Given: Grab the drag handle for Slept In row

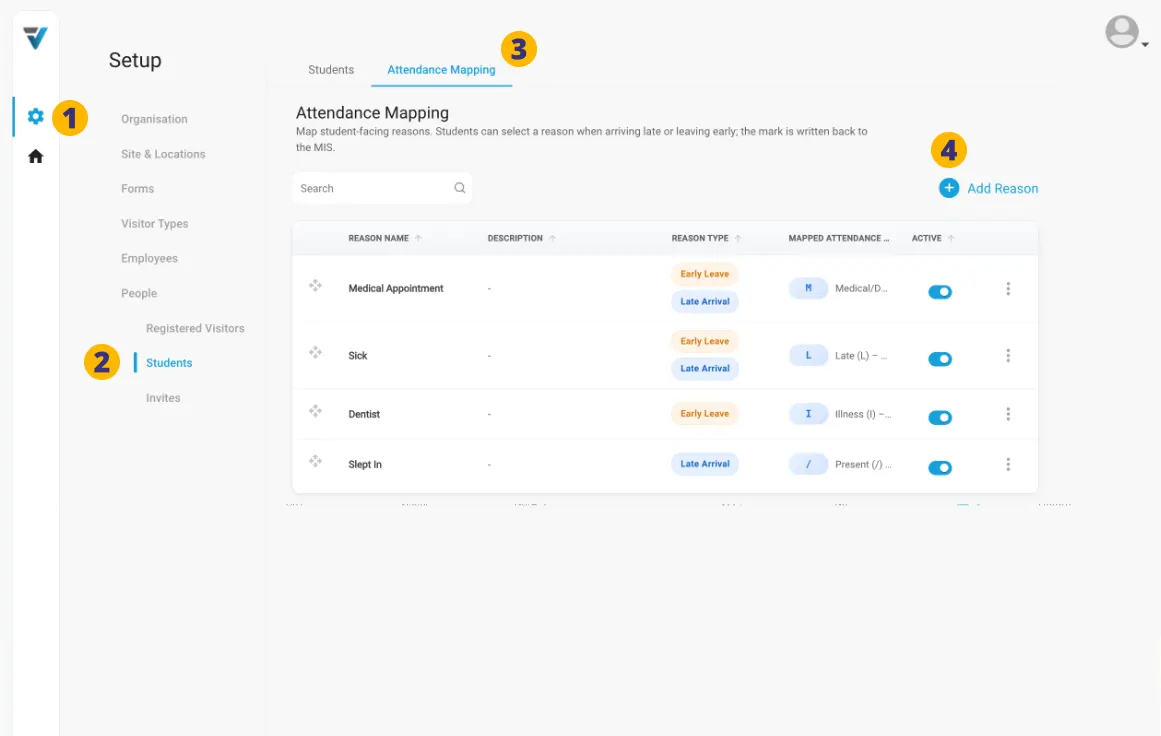Looking at the screenshot, I should tap(315, 461).
